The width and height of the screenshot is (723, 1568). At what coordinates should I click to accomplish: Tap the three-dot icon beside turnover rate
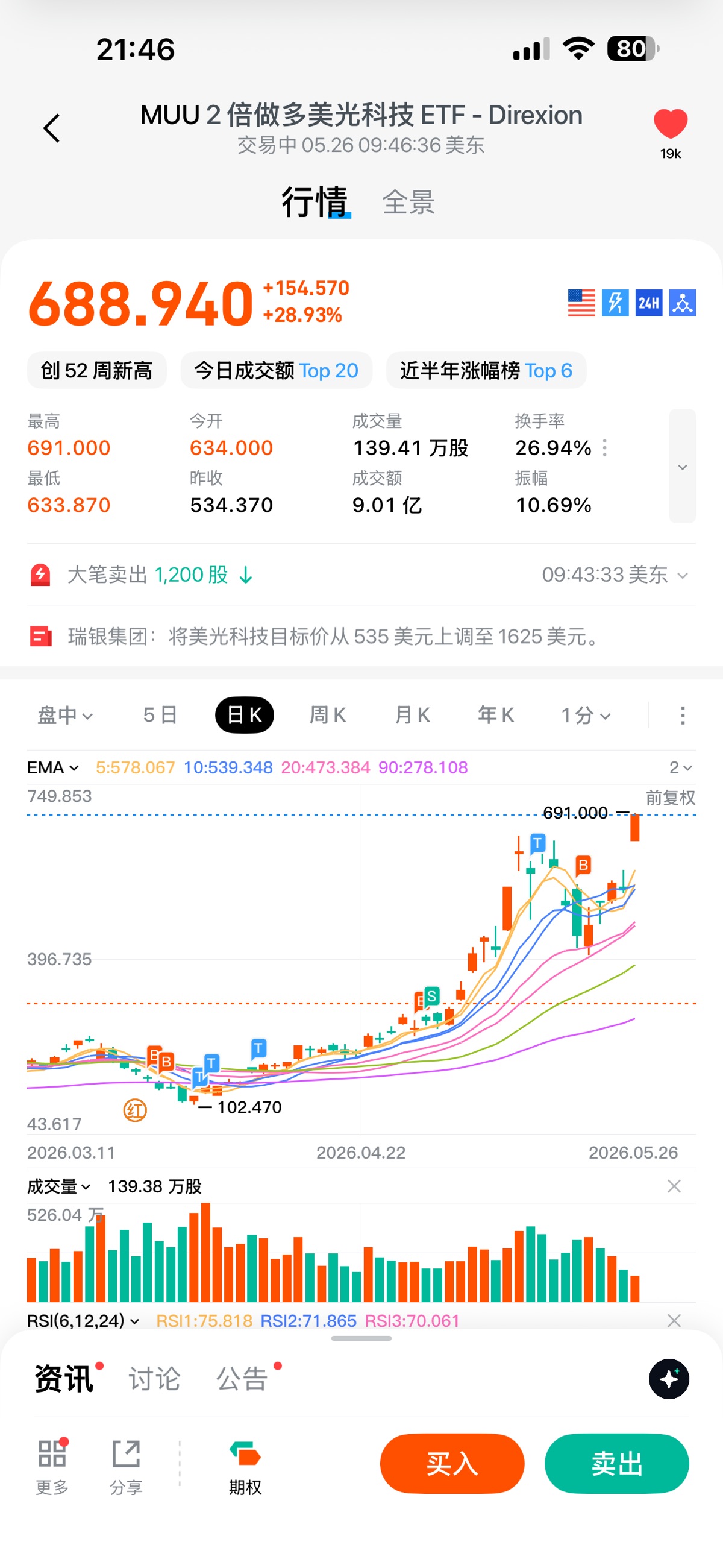click(604, 448)
